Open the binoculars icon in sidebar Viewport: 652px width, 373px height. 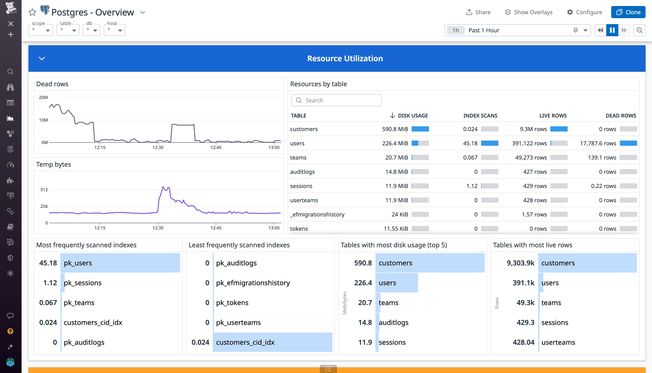point(10,87)
